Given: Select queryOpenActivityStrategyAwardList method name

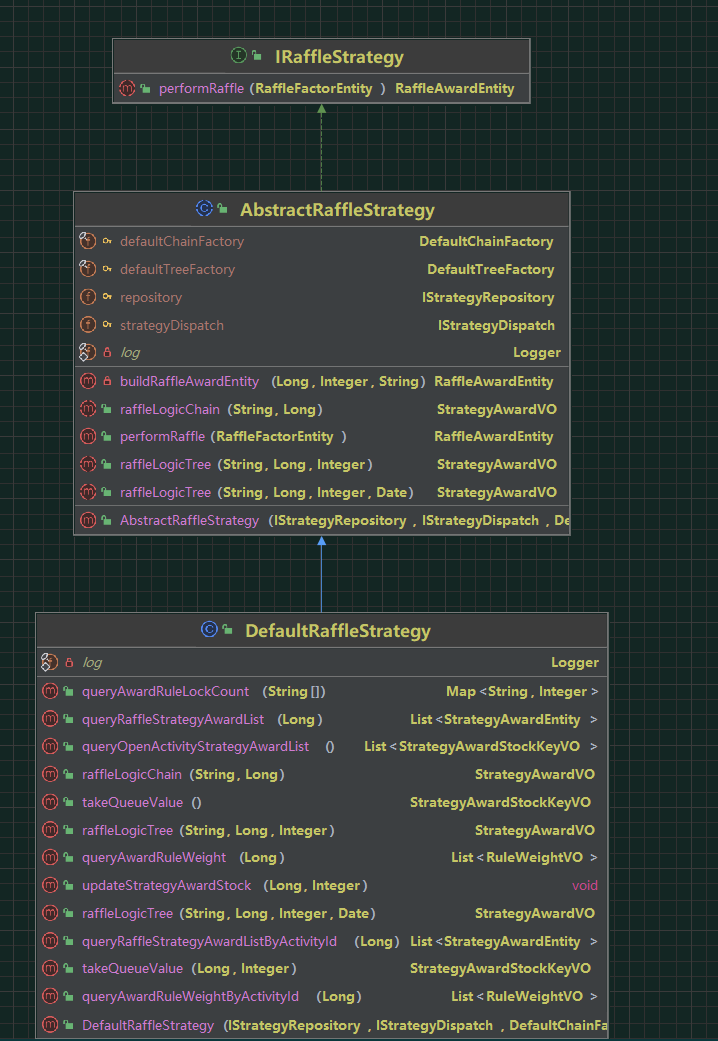Looking at the screenshot, I should 195,746.
